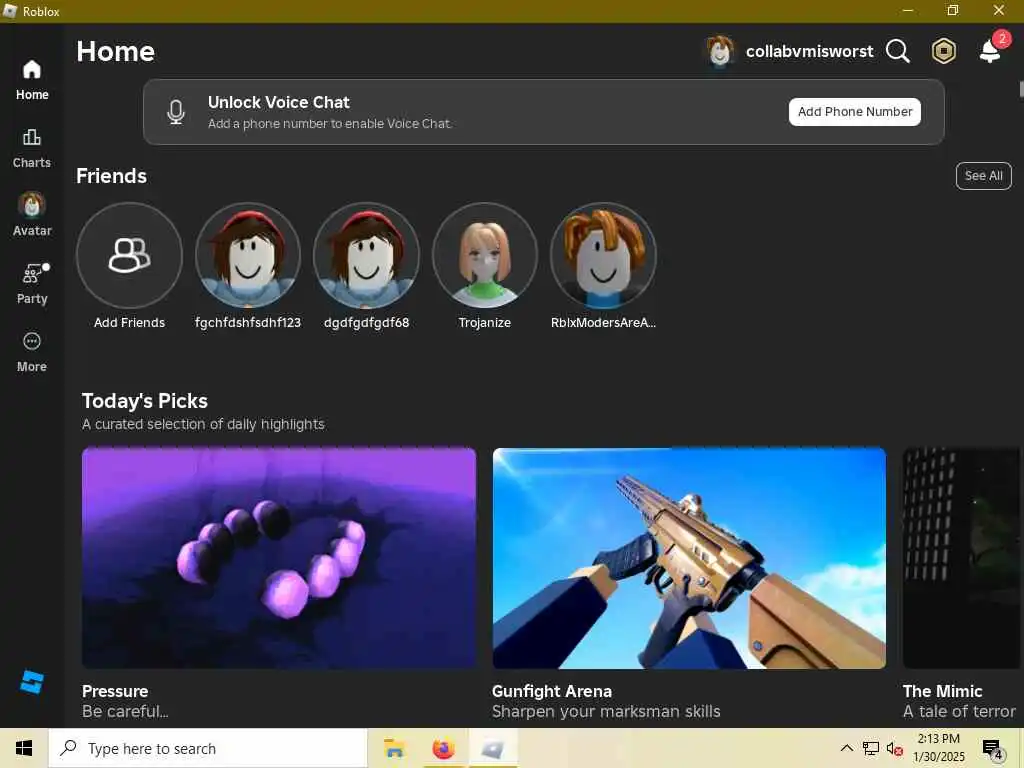Open dgdfgdfgdf68 friend avatar
1024x768 pixels.
[366, 255]
